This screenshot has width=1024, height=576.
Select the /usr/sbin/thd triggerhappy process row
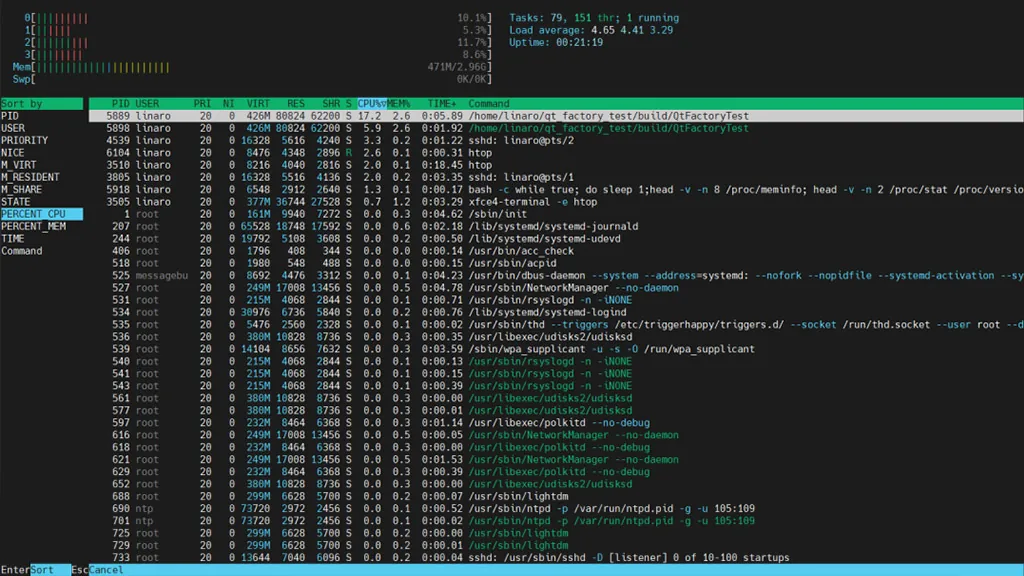pyautogui.click(x=556, y=325)
